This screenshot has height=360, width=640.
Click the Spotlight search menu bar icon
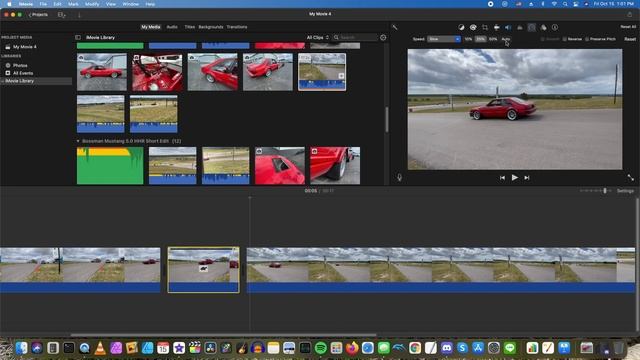pos(565,4)
